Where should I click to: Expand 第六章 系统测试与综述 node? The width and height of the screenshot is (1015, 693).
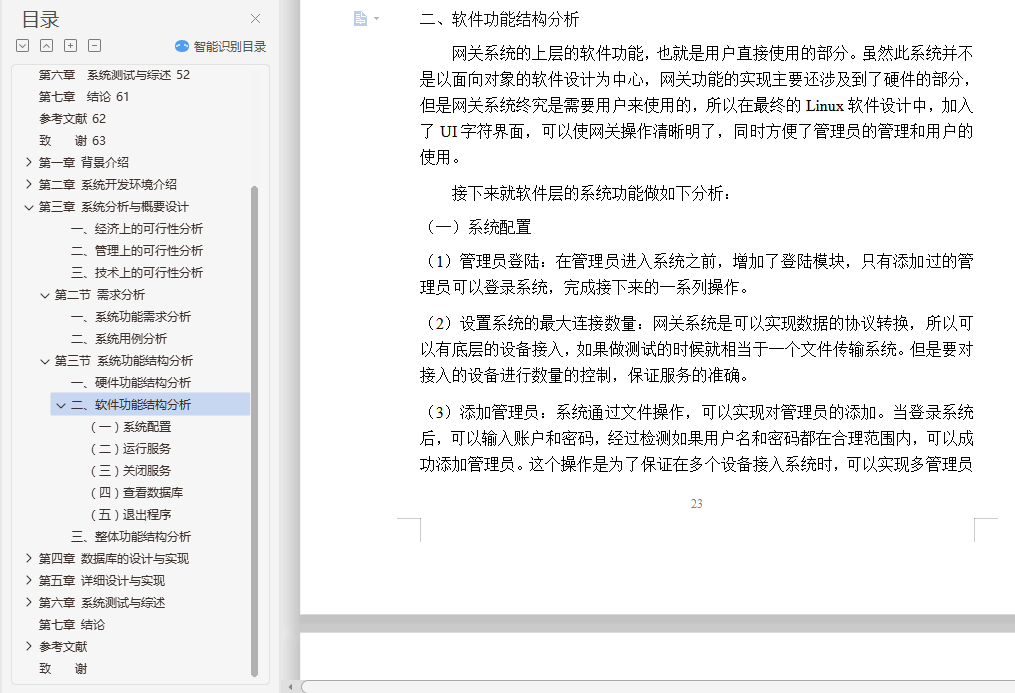click(28, 602)
